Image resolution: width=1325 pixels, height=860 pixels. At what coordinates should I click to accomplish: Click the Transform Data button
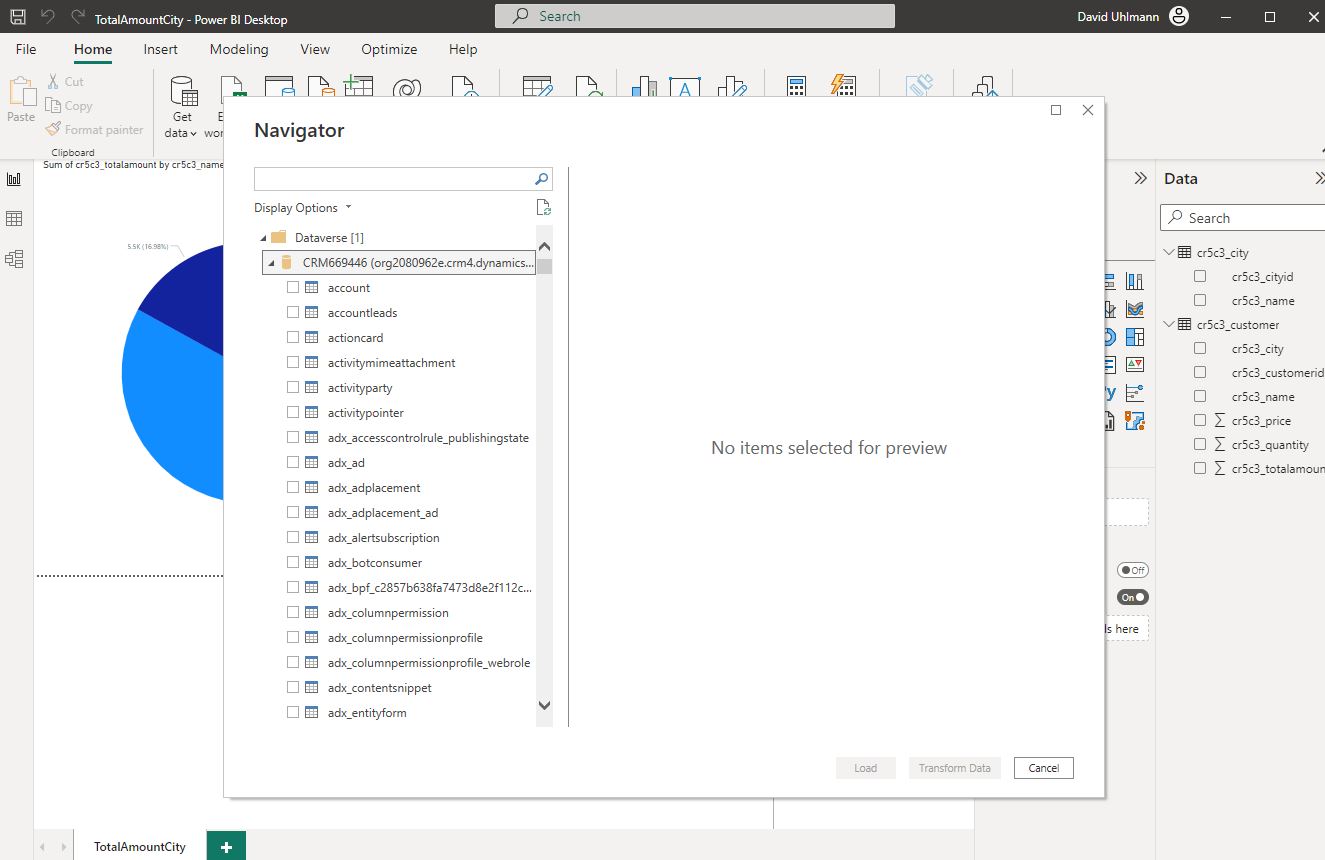tap(955, 768)
